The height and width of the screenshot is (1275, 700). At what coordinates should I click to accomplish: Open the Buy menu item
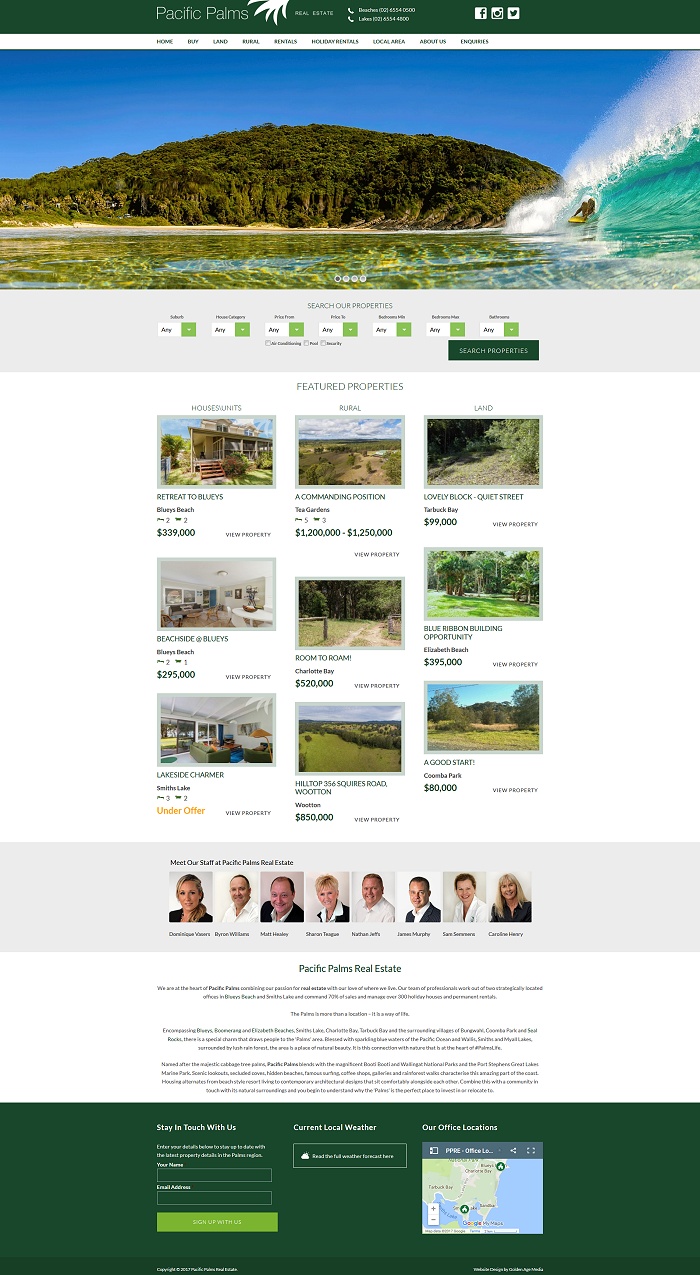click(x=193, y=42)
